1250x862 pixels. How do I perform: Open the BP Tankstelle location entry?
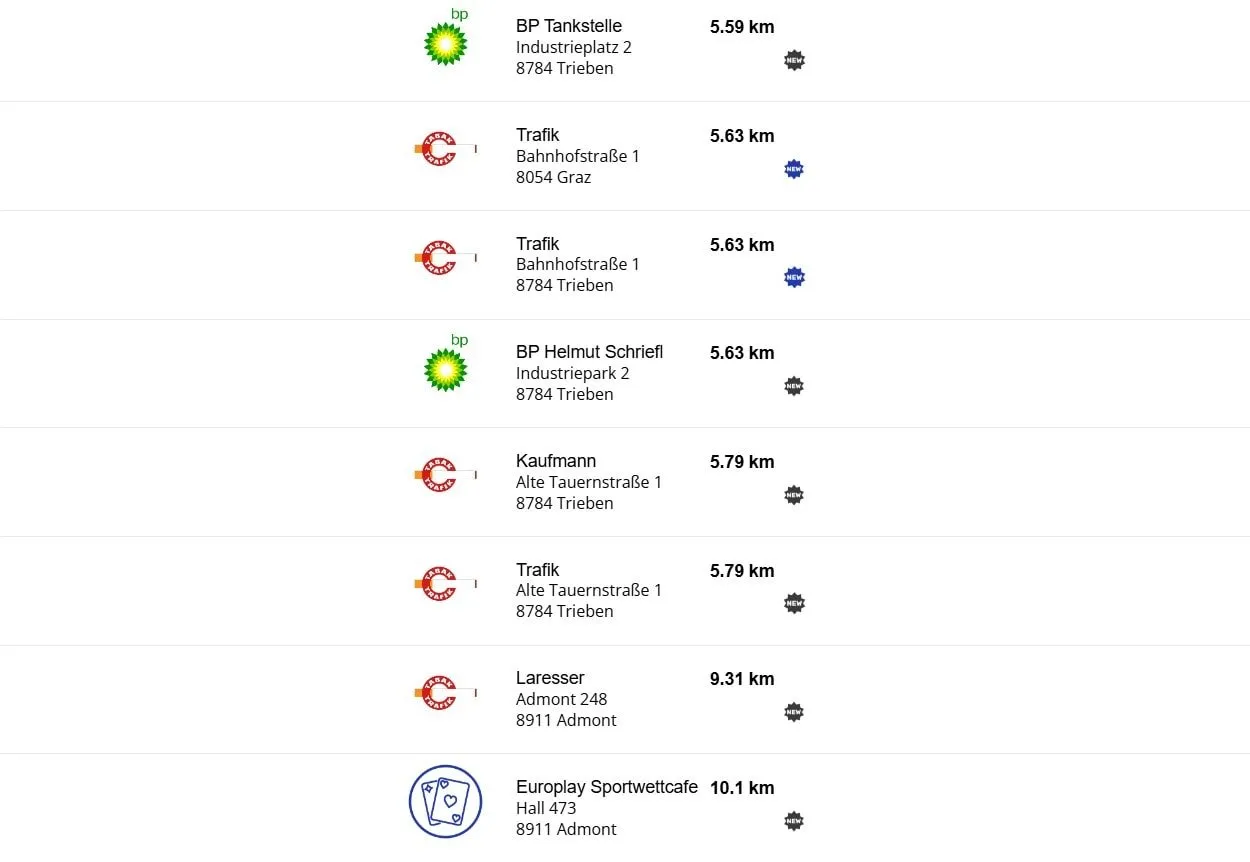568,26
